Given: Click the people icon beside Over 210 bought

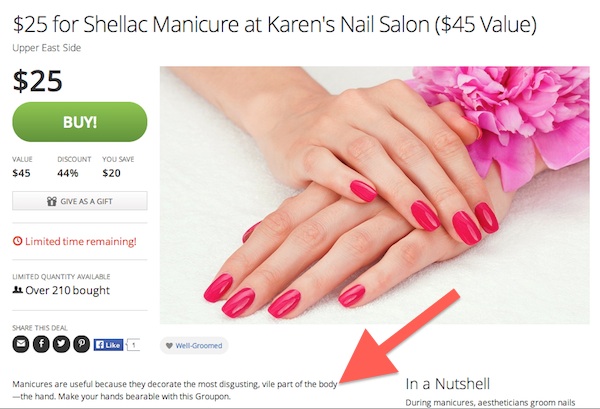Looking at the screenshot, I should point(17,290).
